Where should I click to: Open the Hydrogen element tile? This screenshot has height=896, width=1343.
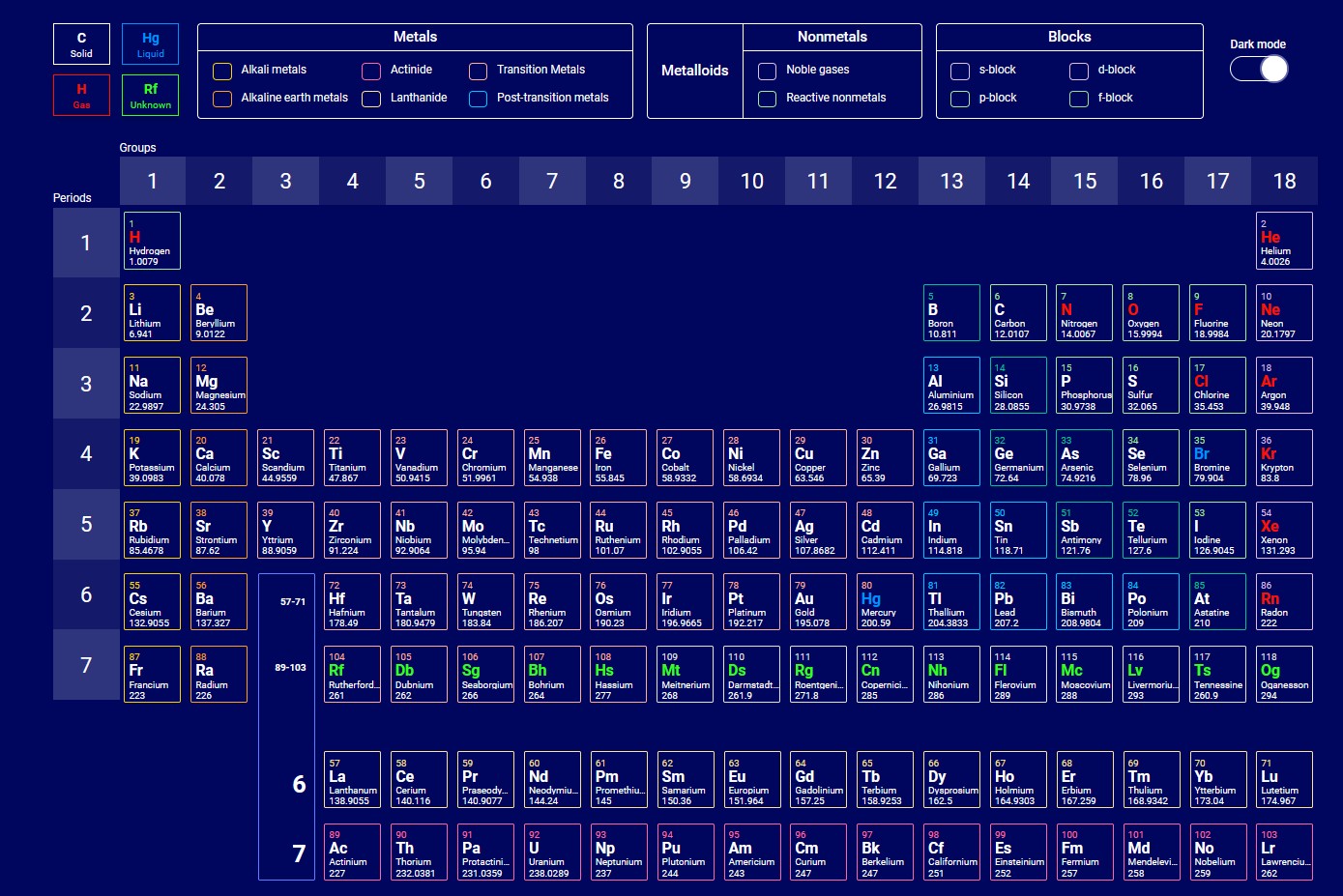tap(152, 241)
